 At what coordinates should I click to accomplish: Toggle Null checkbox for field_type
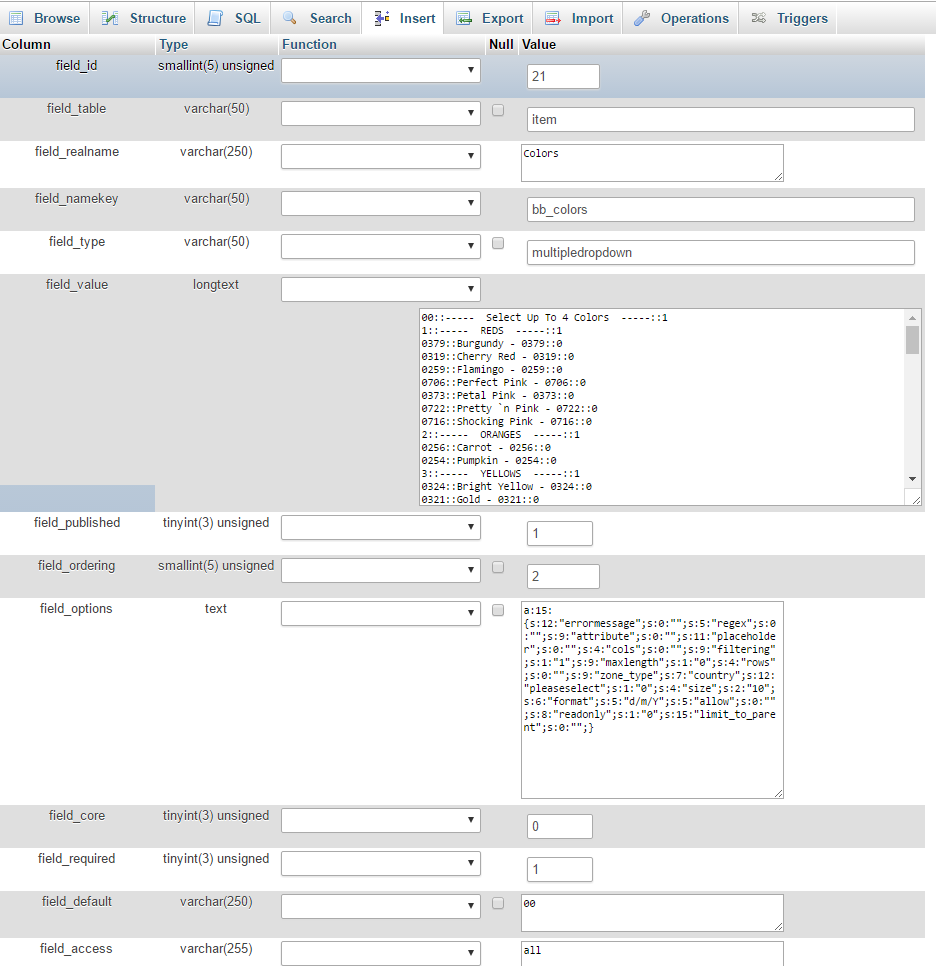tap(498, 243)
